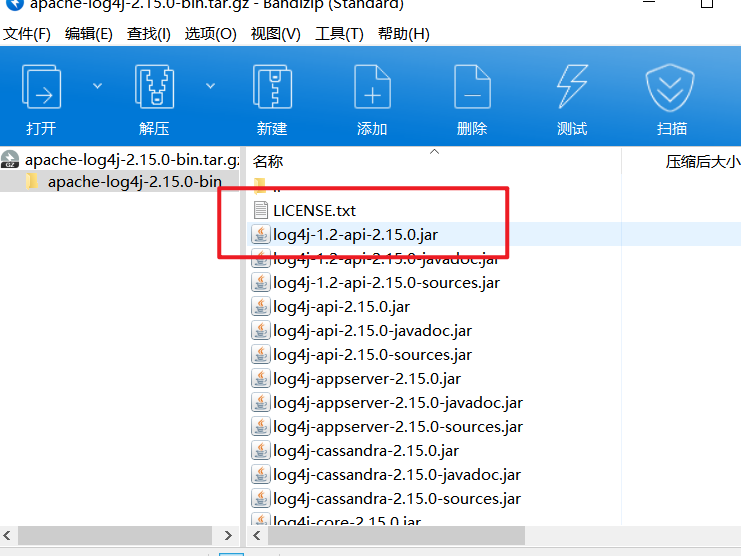Open the 选项(O) menu
This screenshot has width=741, height=556.
tap(210, 34)
